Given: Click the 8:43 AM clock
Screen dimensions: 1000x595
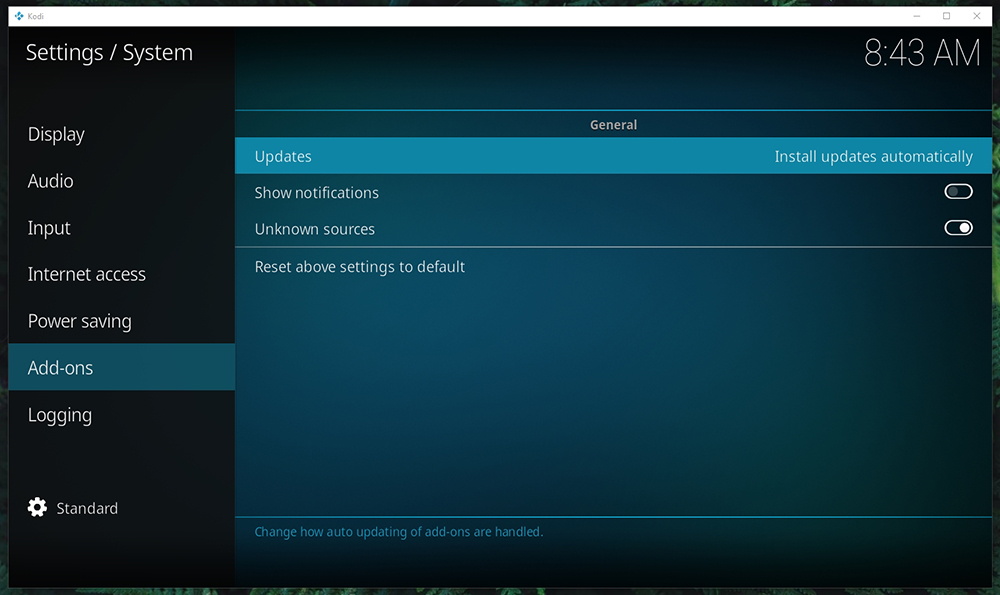Looking at the screenshot, I should click(x=922, y=52).
